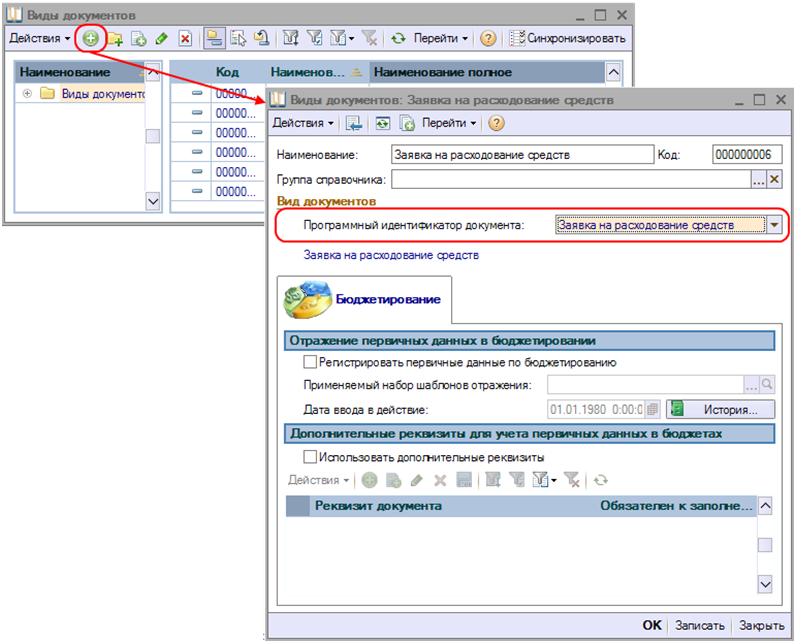The width and height of the screenshot is (796, 643).
Task: Expand the Виды документов tree node
Action: (x=27, y=93)
